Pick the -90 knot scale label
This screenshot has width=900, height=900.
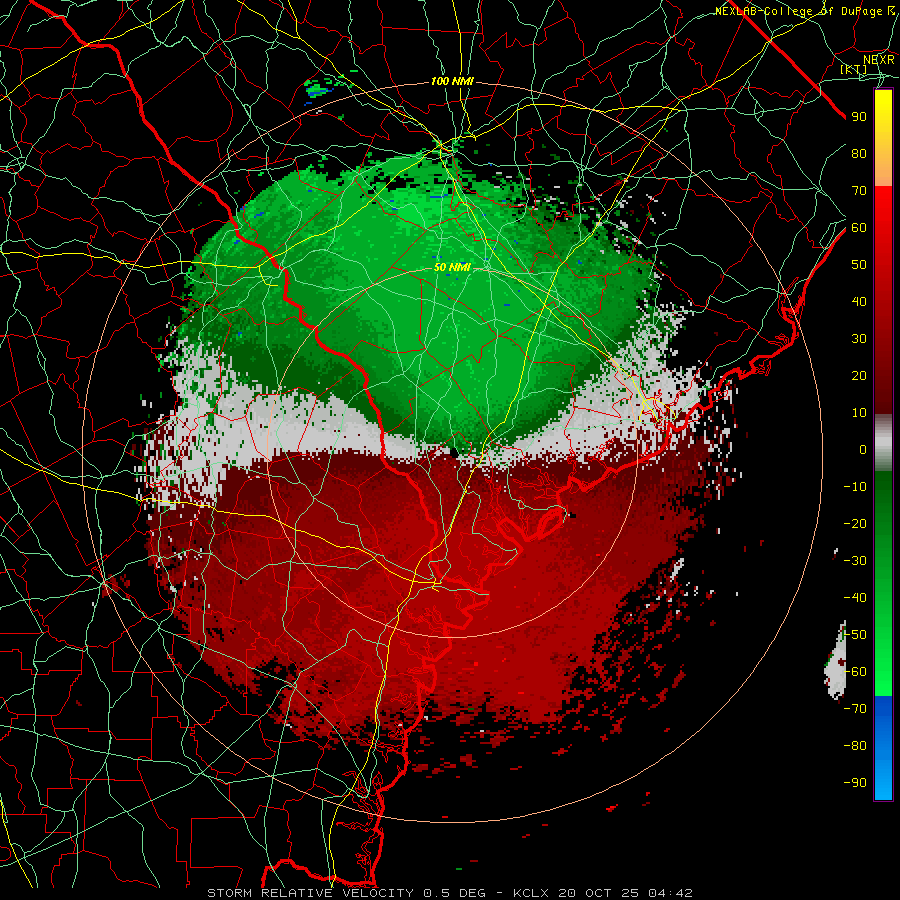pos(855,783)
